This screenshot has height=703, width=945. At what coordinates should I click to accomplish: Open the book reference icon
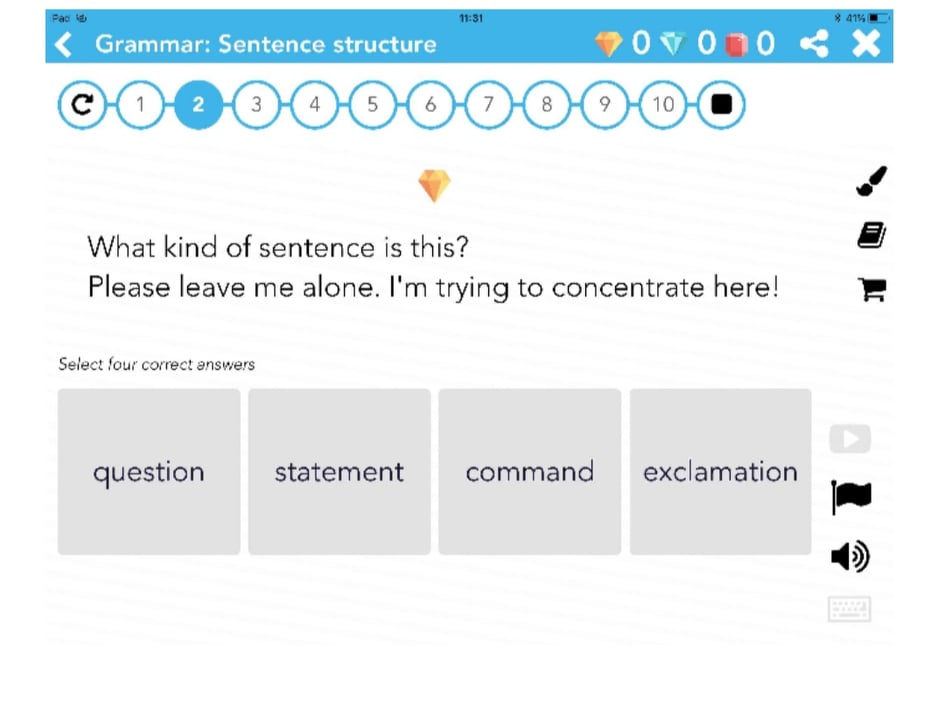point(871,235)
